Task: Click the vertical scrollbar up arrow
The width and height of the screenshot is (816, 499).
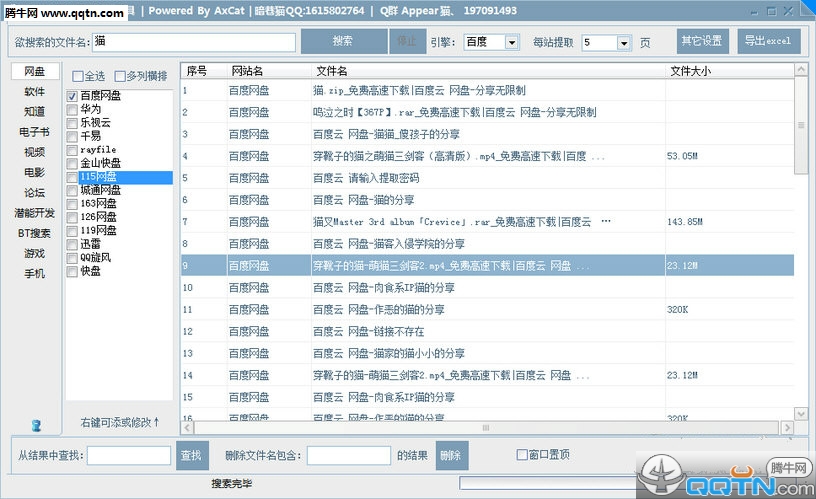Action: 800,69
